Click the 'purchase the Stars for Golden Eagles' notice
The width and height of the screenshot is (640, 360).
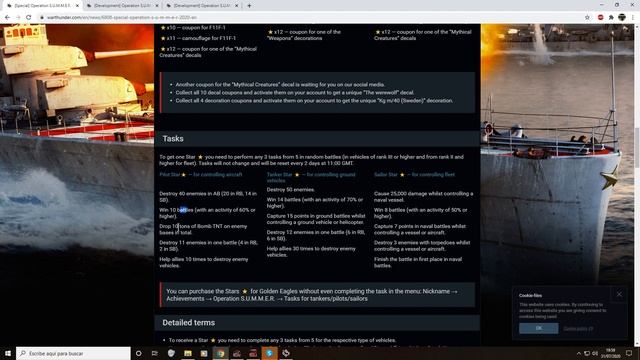tap(317, 295)
